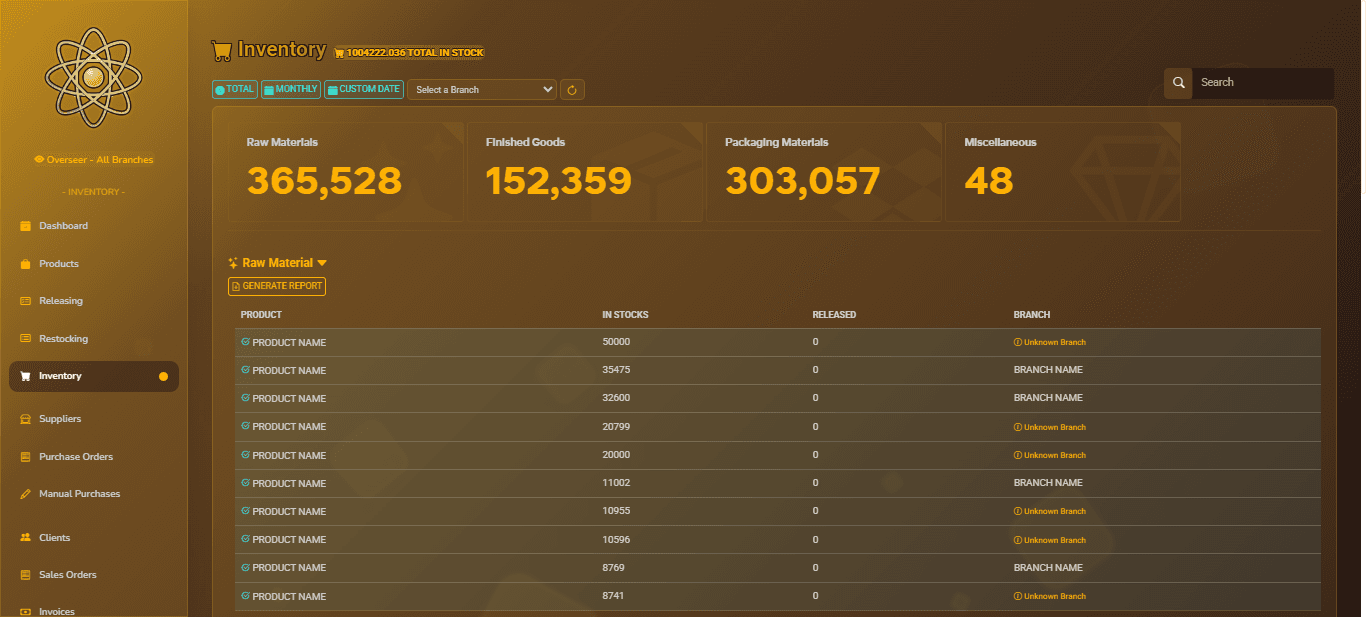
Task: Click the Suppliers store icon
Action: click(26, 419)
